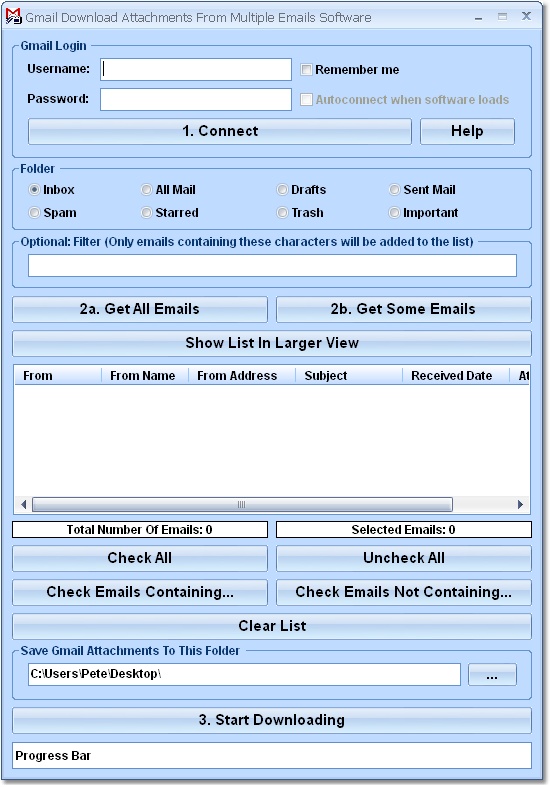Click Total Number Of Emails: 0 label
Image resolution: width=550 pixels, height=787 pixels.
click(140, 530)
